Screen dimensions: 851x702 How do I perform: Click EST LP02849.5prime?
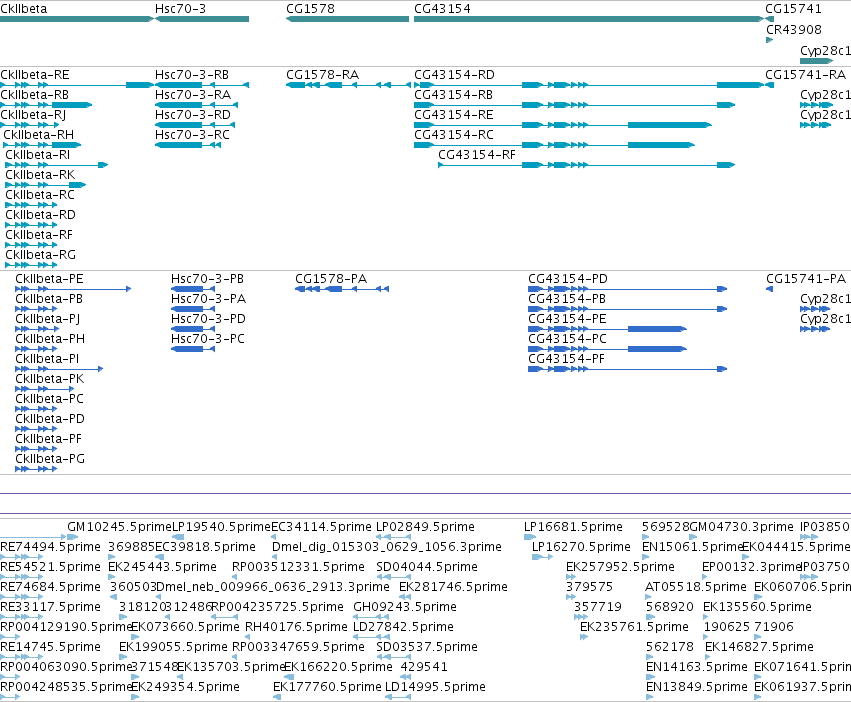coord(391,537)
